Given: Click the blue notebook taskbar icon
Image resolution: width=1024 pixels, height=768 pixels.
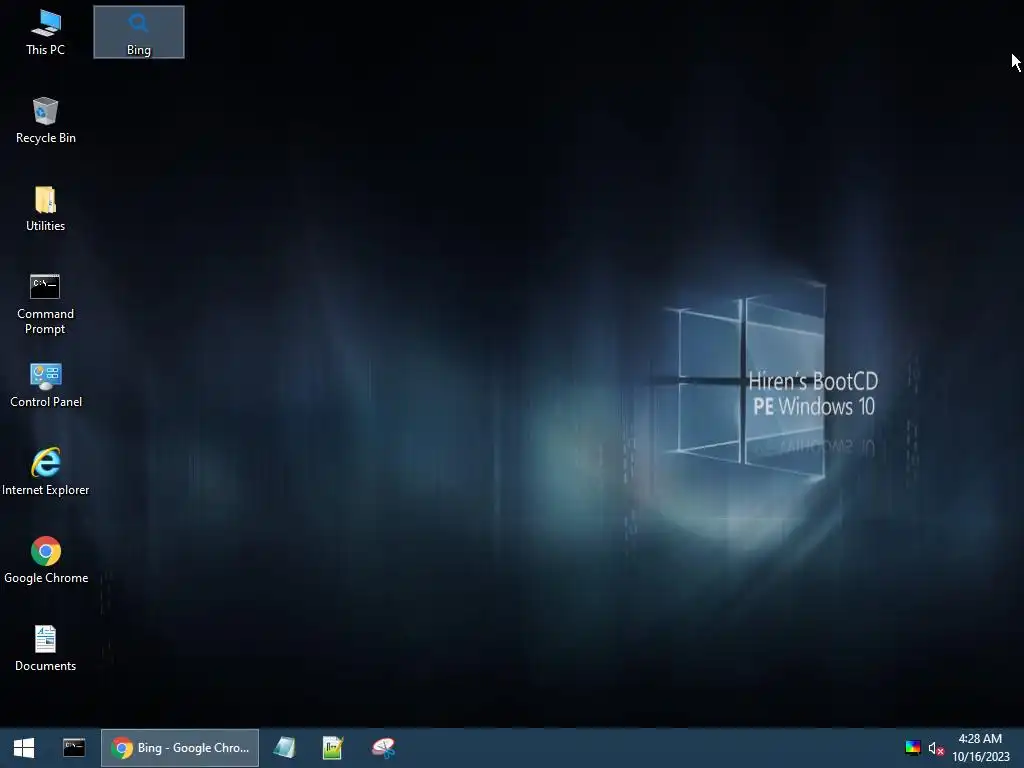Looking at the screenshot, I should (x=284, y=748).
